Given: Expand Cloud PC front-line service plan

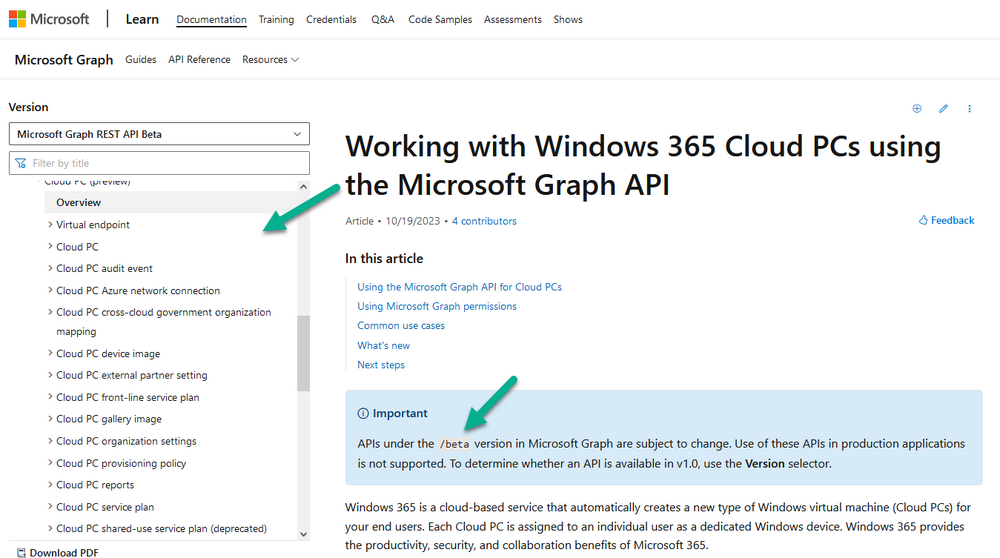Looking at the screenshot, I should click(50, 397).
